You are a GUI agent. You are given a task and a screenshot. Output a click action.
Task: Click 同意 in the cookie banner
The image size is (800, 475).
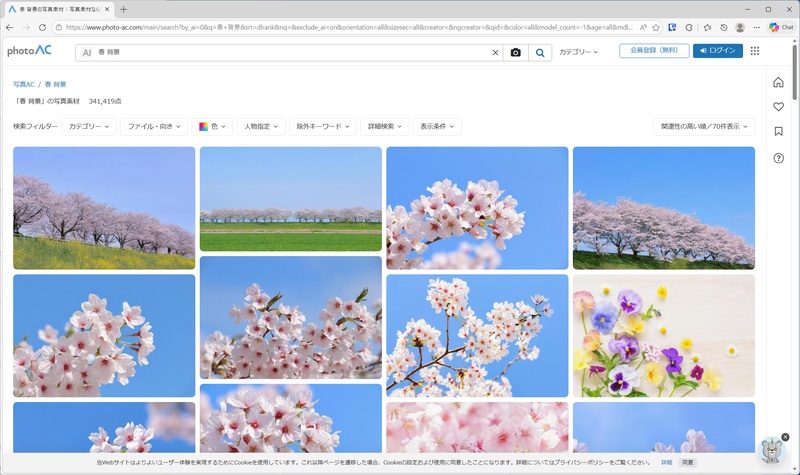tap(688, 463)
